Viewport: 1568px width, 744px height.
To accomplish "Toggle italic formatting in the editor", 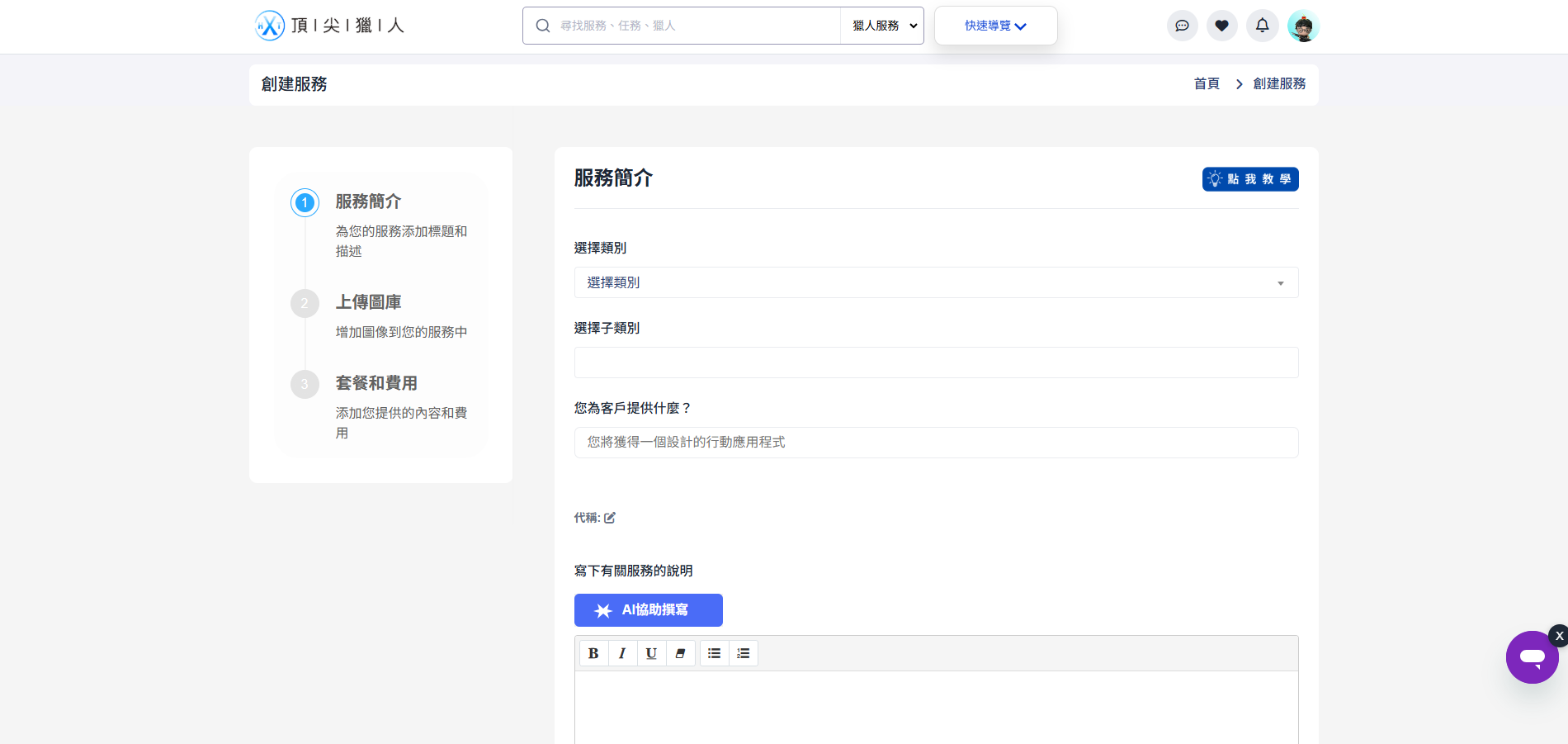I will [622, 653].
